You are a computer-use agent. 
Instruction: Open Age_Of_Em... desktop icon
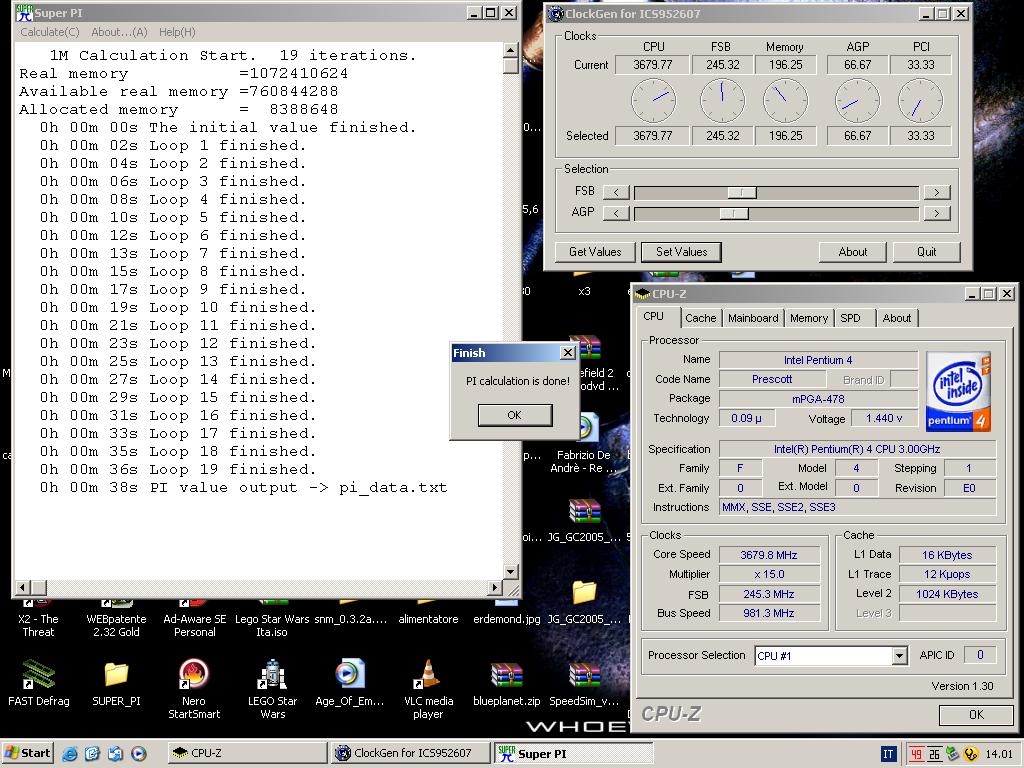pos(349,675)
